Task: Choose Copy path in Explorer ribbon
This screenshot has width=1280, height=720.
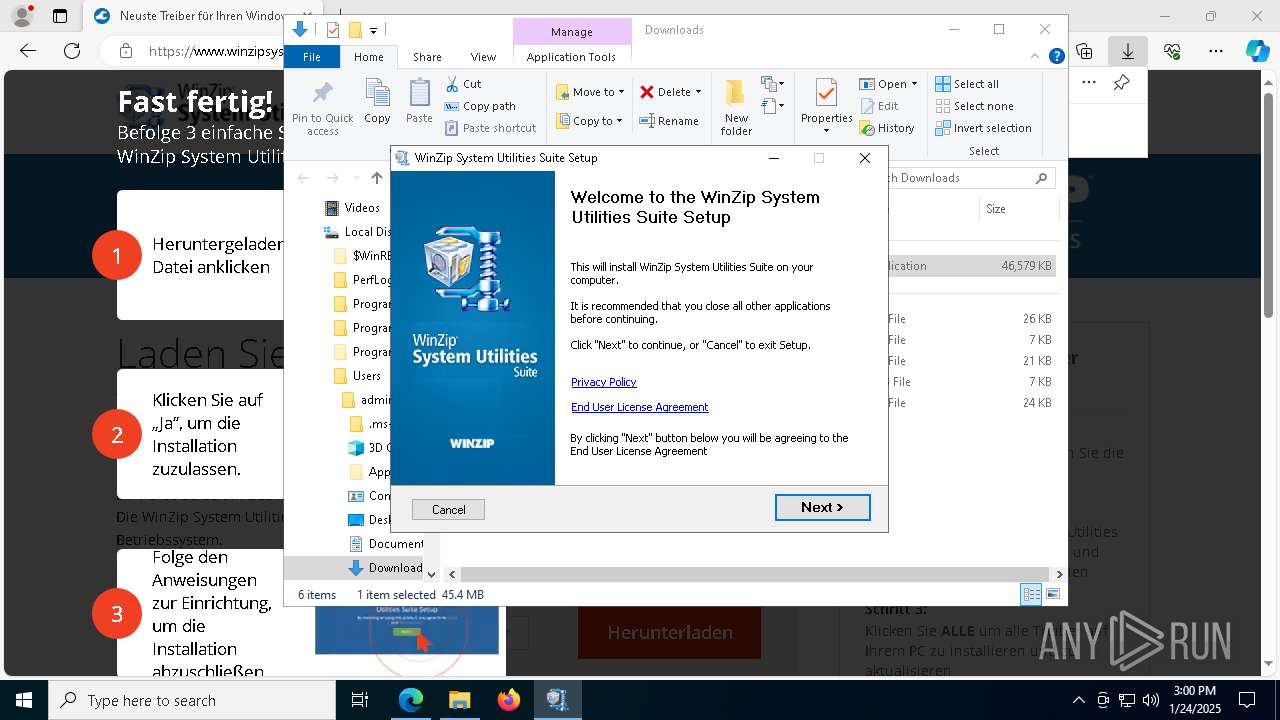Action: click(480, 106)
